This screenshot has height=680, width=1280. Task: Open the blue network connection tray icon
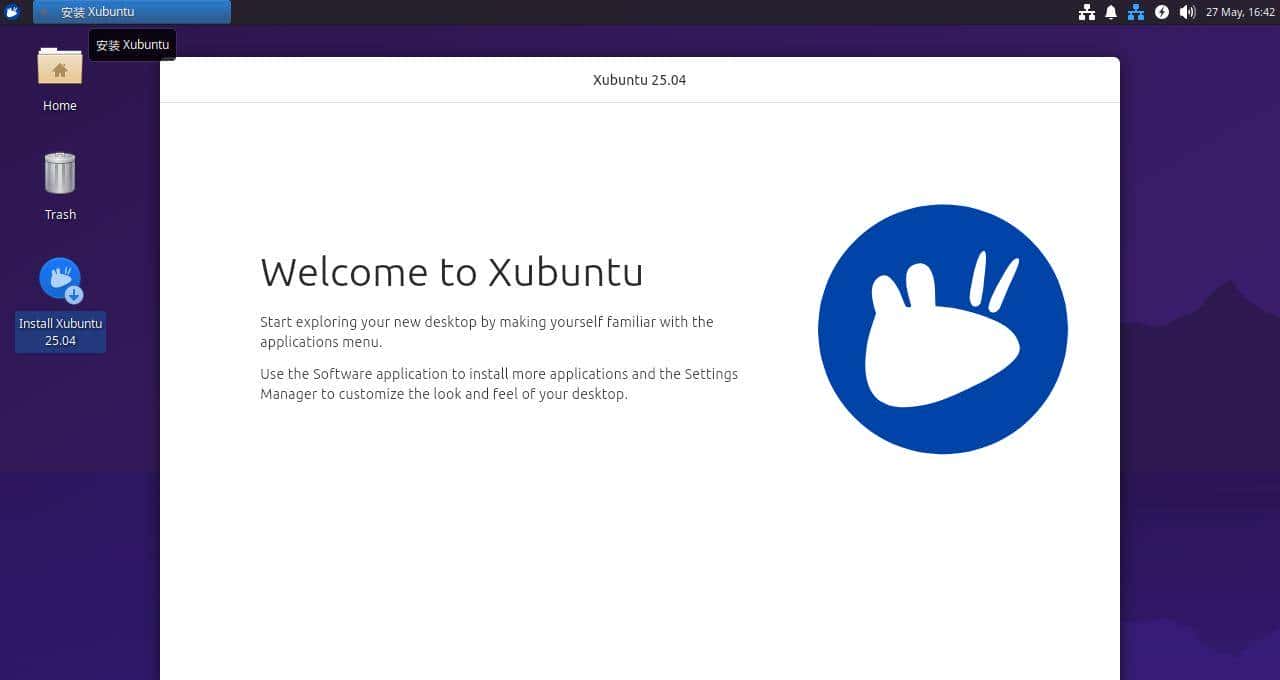[1136, 12]
